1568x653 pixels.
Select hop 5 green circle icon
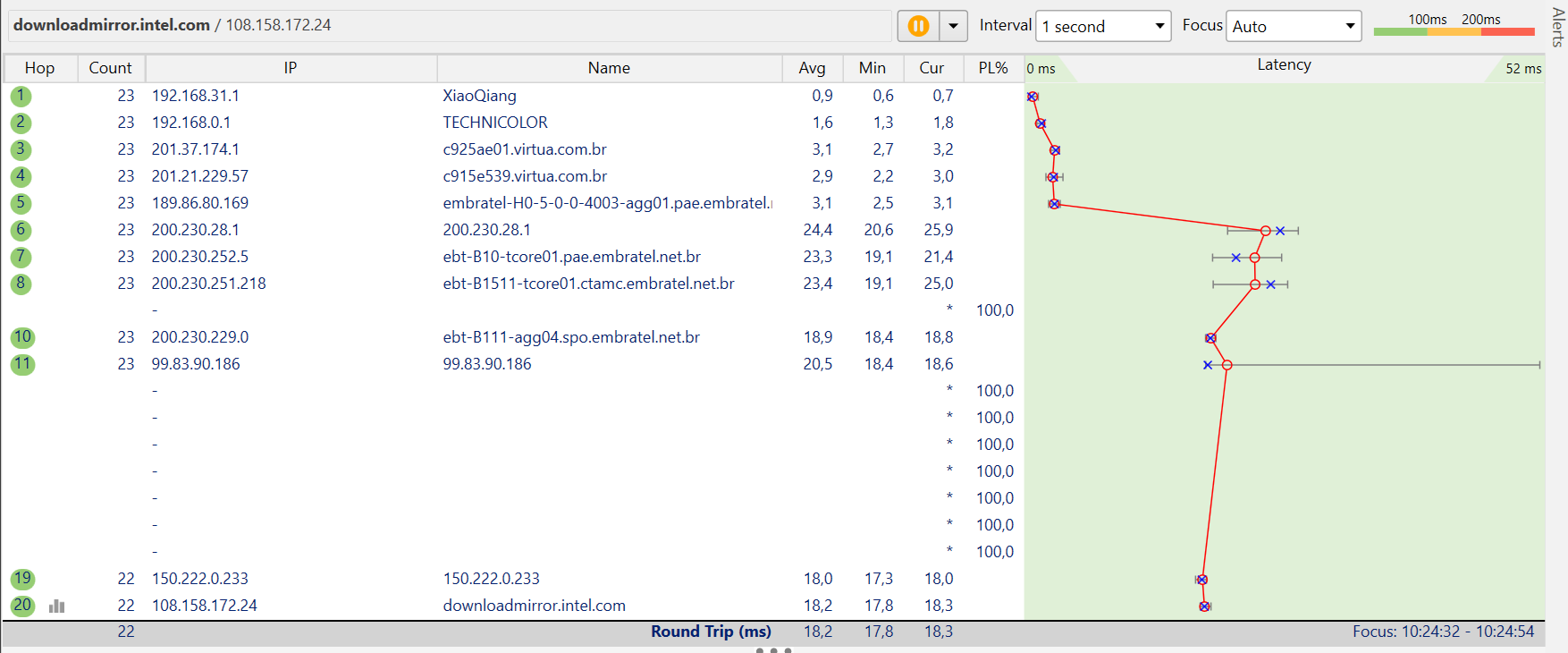pyautogui.click(x=21, y=203)
